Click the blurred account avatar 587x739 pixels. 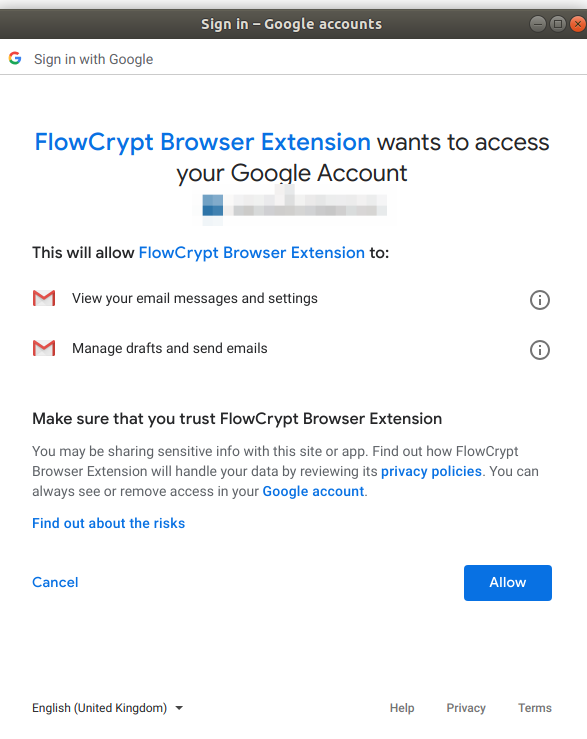coord(213,205)
